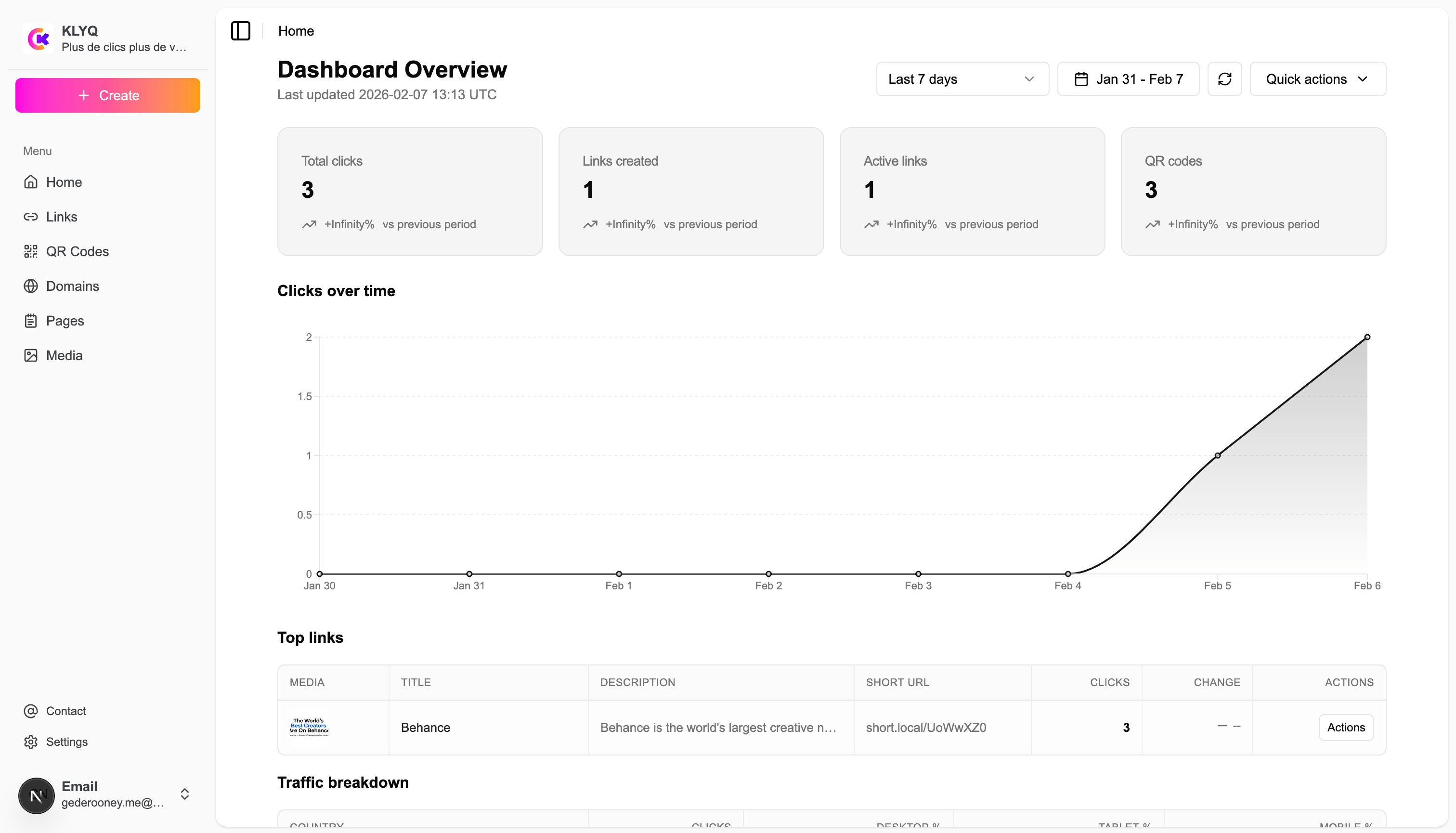Open the QR Codes section
The width and height of the screenshot is (1456, 833).
click(78, 251)
